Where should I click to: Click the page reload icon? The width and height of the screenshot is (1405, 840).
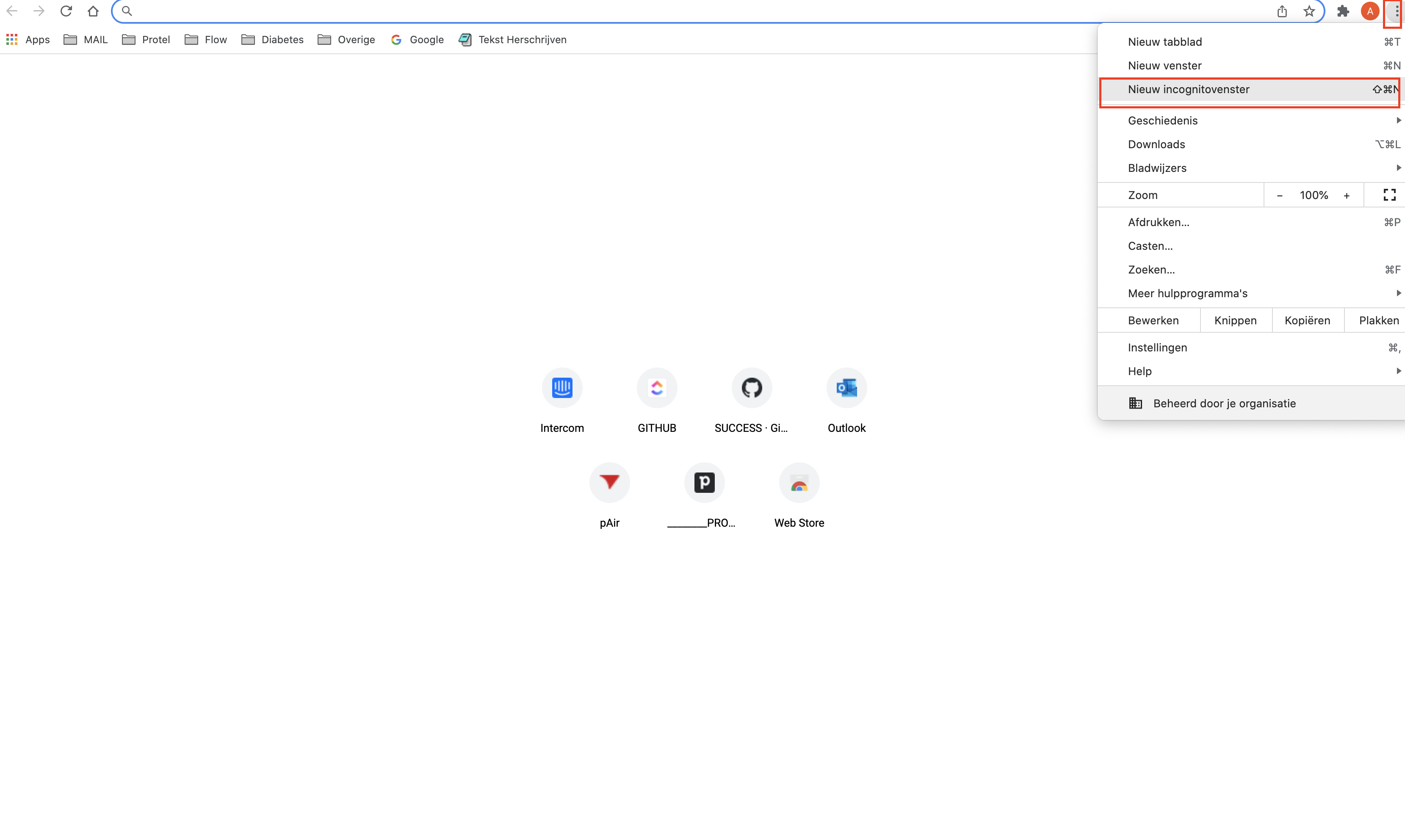(66, 11)
